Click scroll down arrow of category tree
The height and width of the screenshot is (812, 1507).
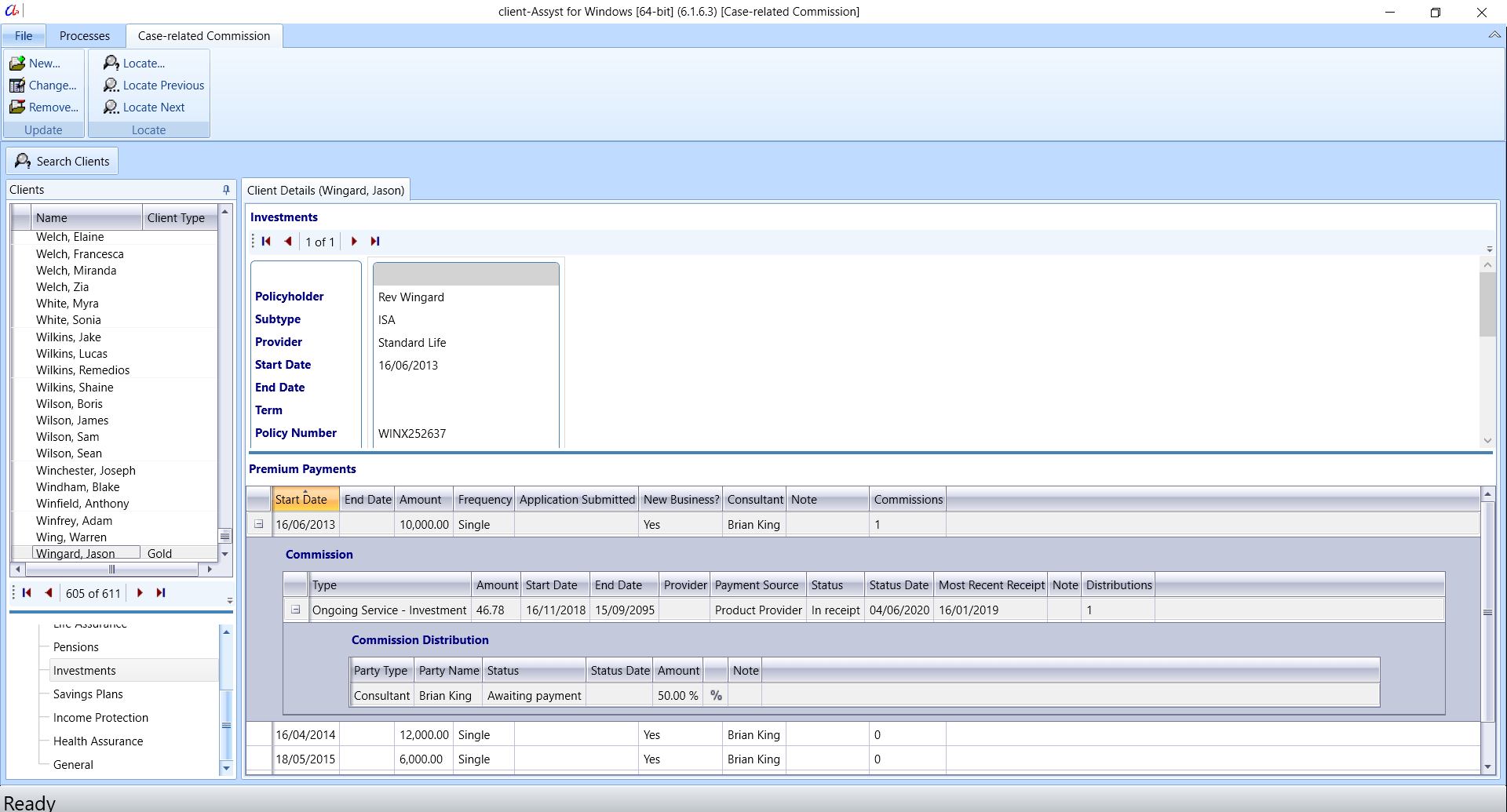tap(226, 768)
